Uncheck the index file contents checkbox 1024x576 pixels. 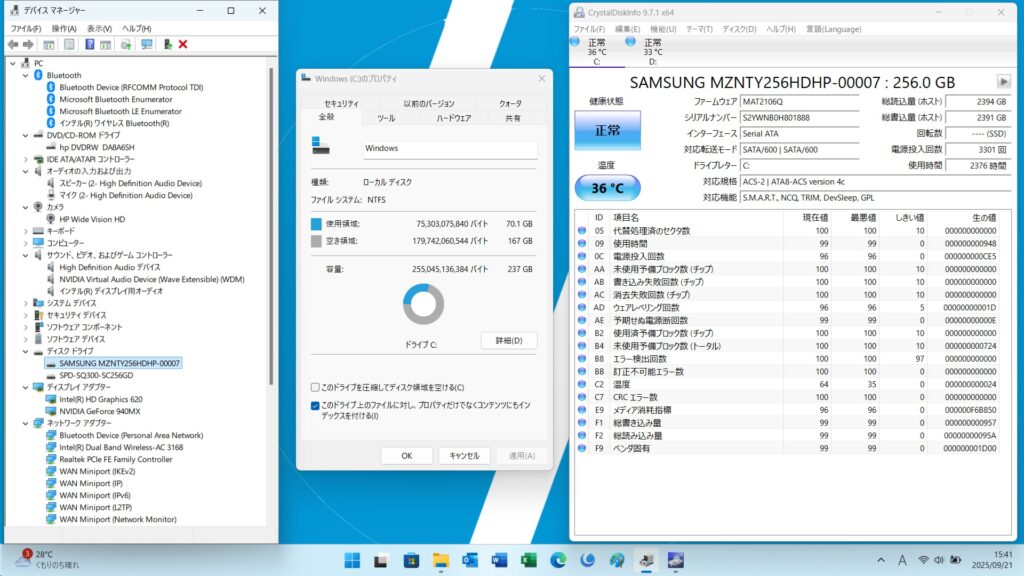(x=315, y=405)
